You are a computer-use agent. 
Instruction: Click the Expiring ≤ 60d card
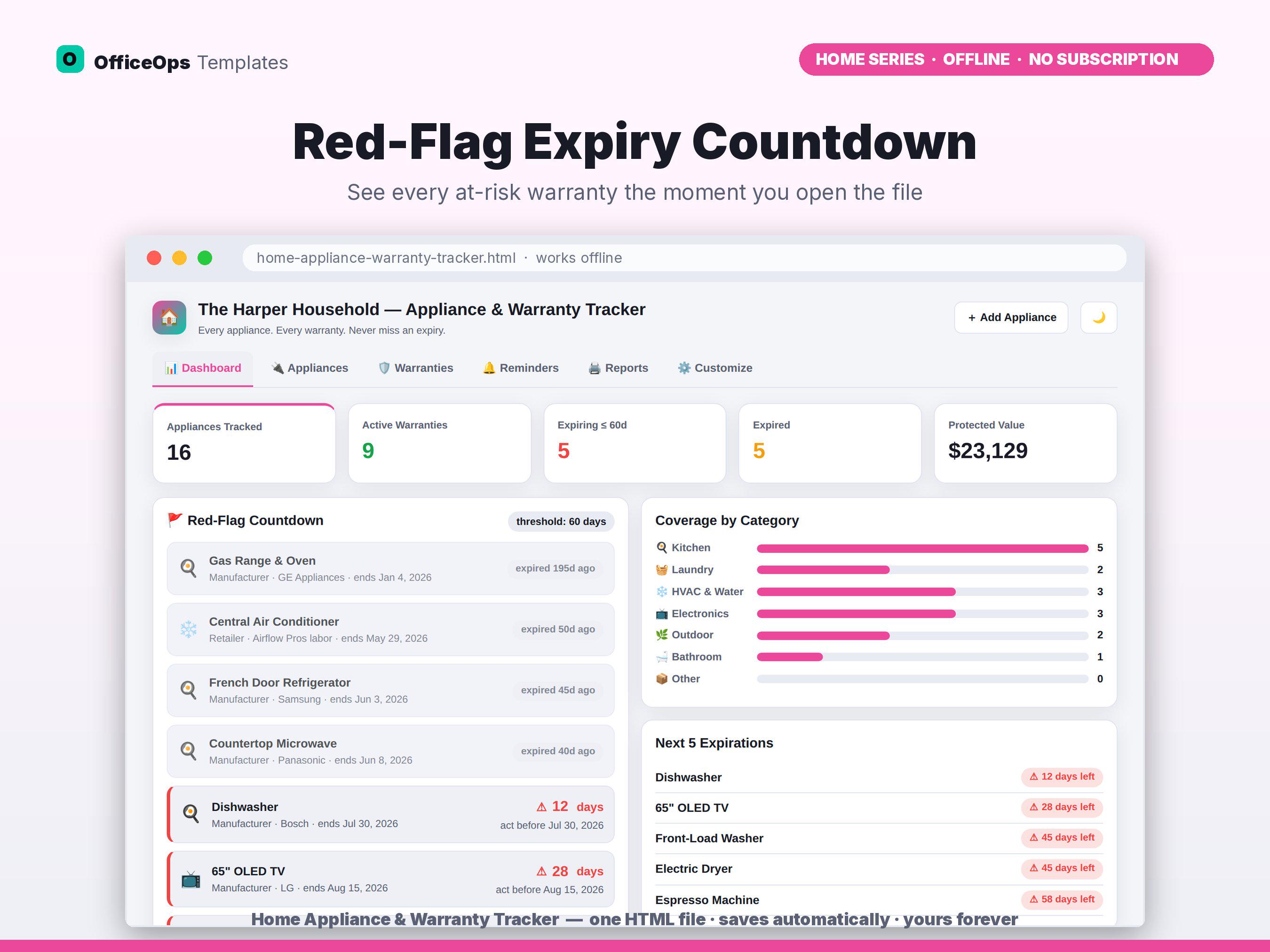[635, 443]
